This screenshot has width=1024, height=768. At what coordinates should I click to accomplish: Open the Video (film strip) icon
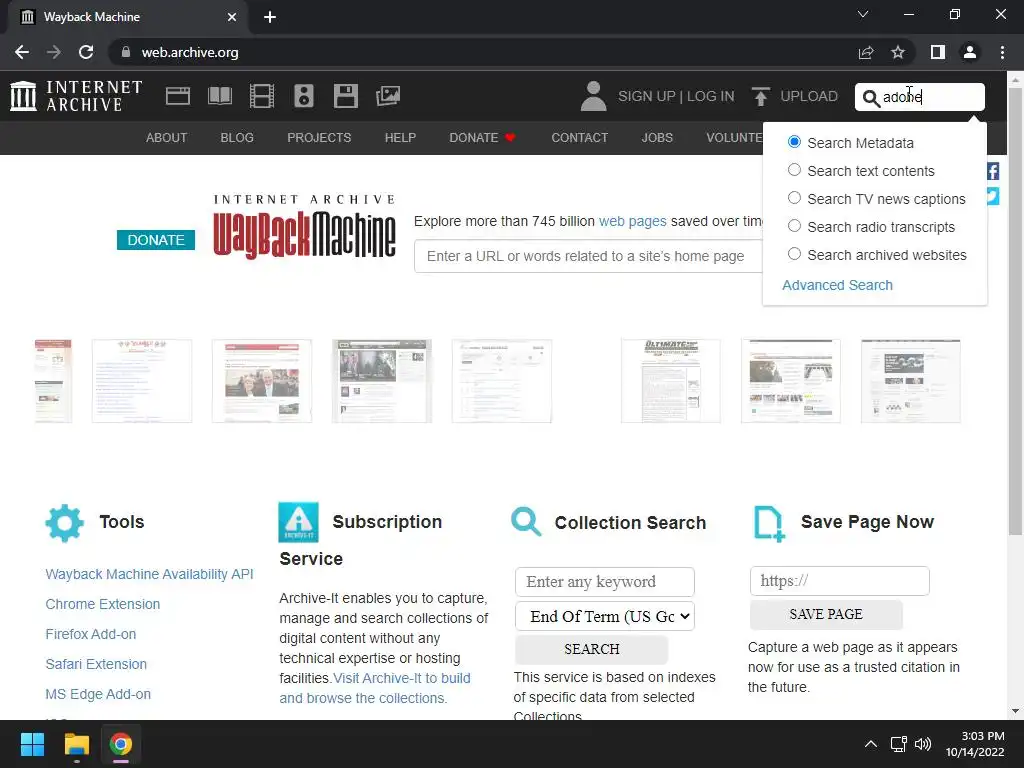pyautogui.click(x=262, y=96)
